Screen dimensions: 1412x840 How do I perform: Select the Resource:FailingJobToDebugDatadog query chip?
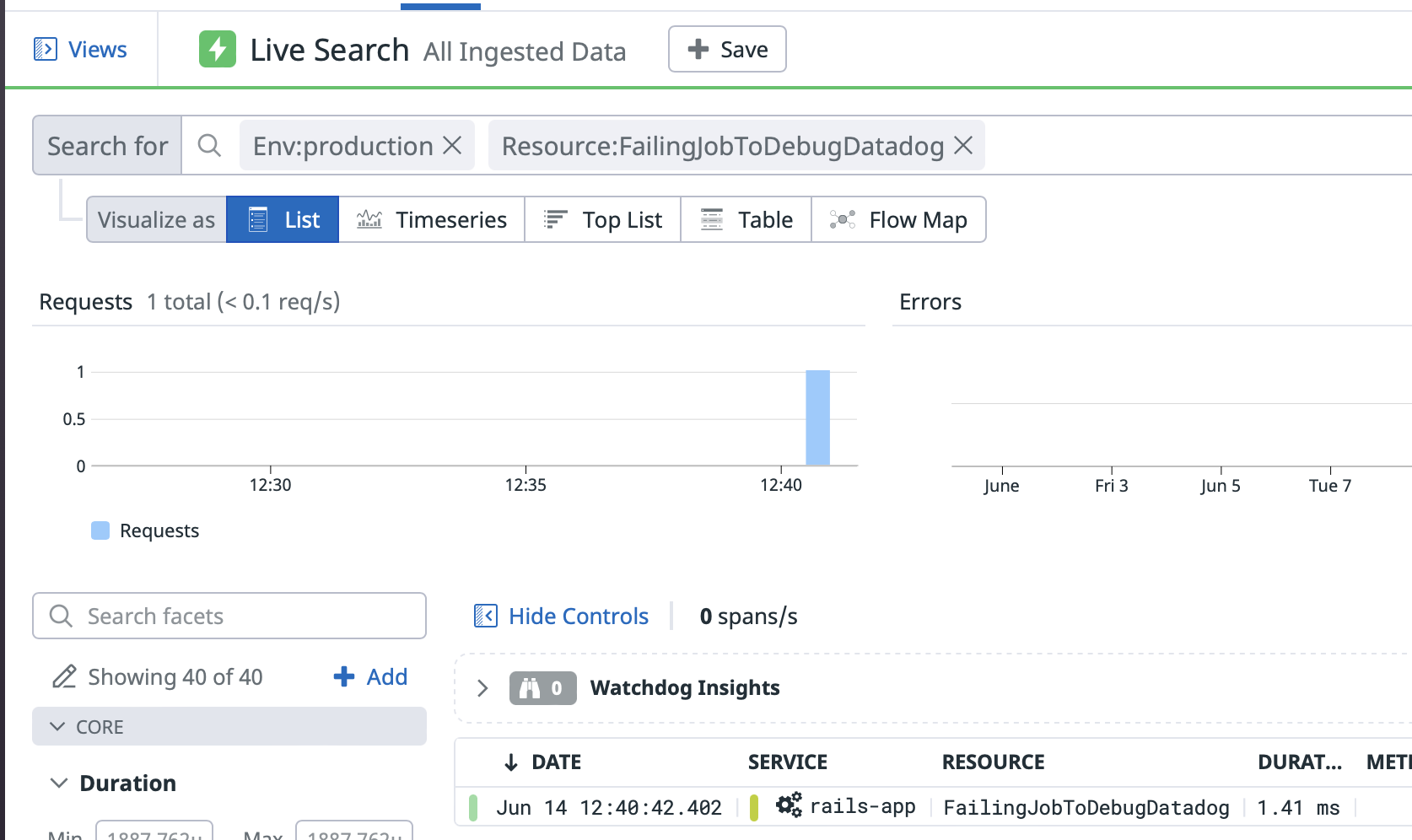point(723,146)
